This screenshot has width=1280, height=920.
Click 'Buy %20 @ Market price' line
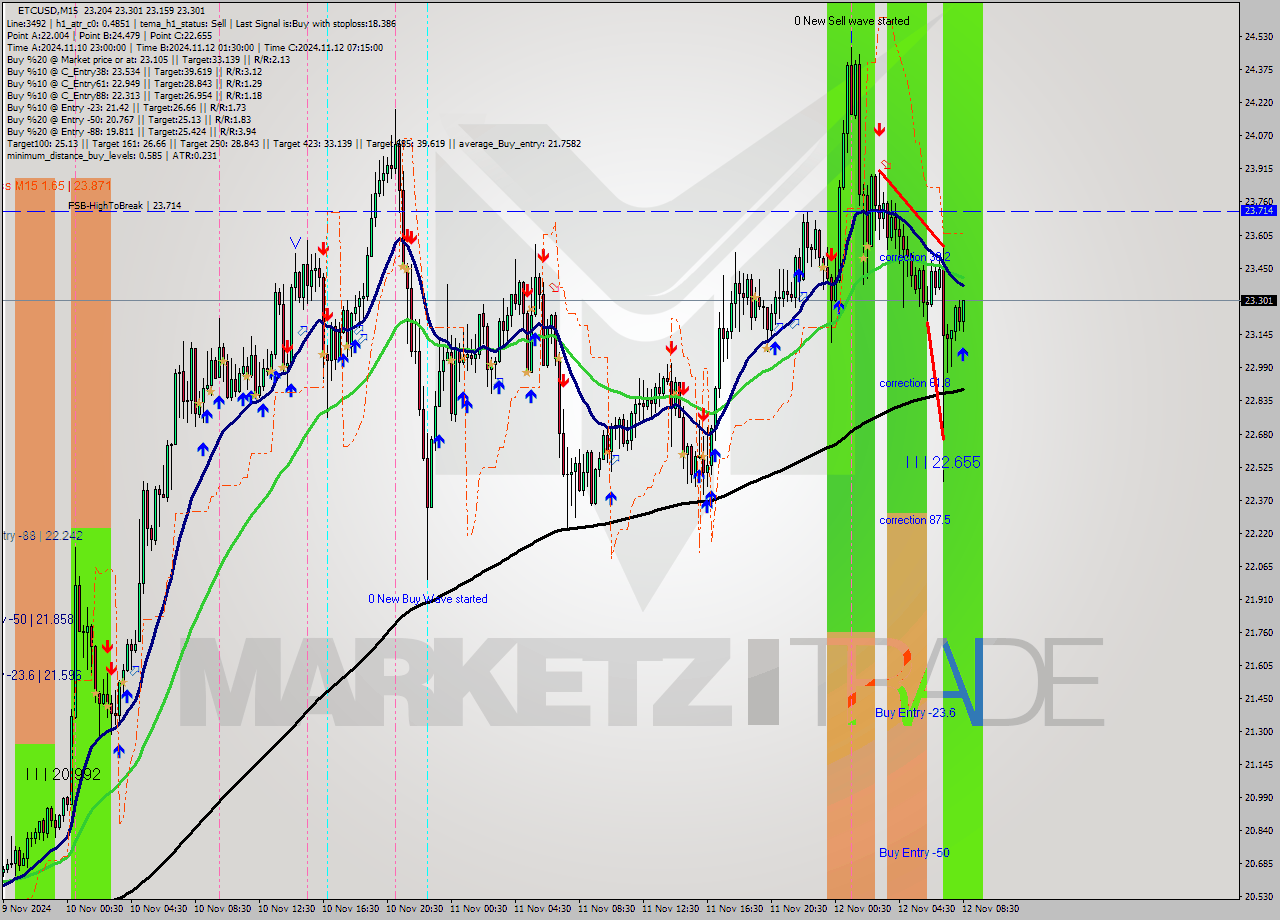coord(148,59)
